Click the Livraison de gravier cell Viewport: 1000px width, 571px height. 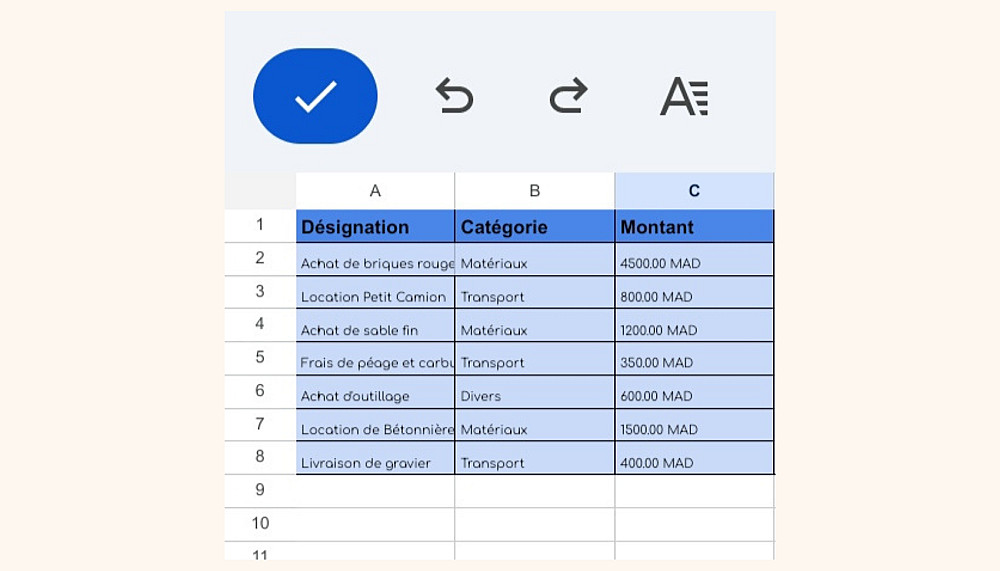coord(375,463)
